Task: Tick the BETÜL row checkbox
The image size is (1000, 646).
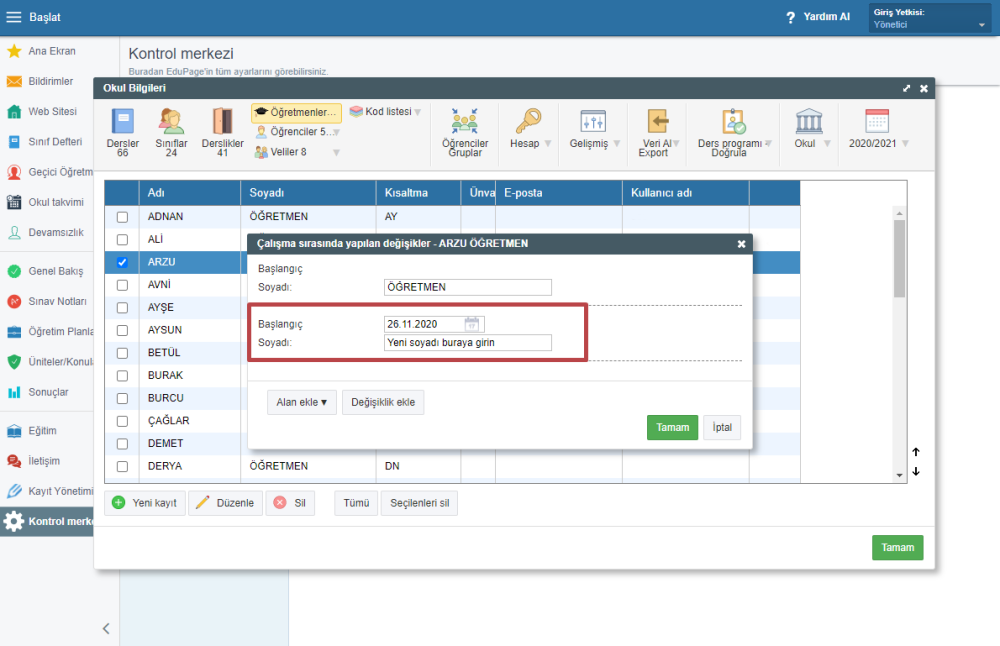Action: coord(122,353)
